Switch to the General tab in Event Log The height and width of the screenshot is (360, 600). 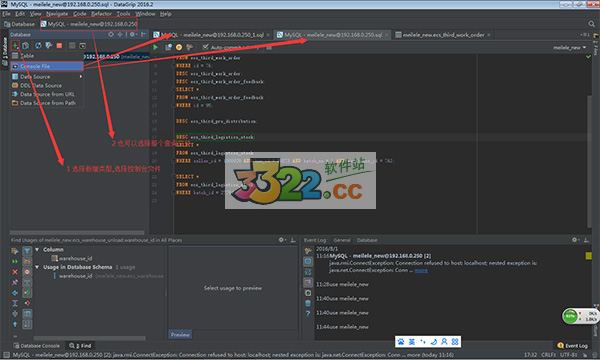point(342,240)
